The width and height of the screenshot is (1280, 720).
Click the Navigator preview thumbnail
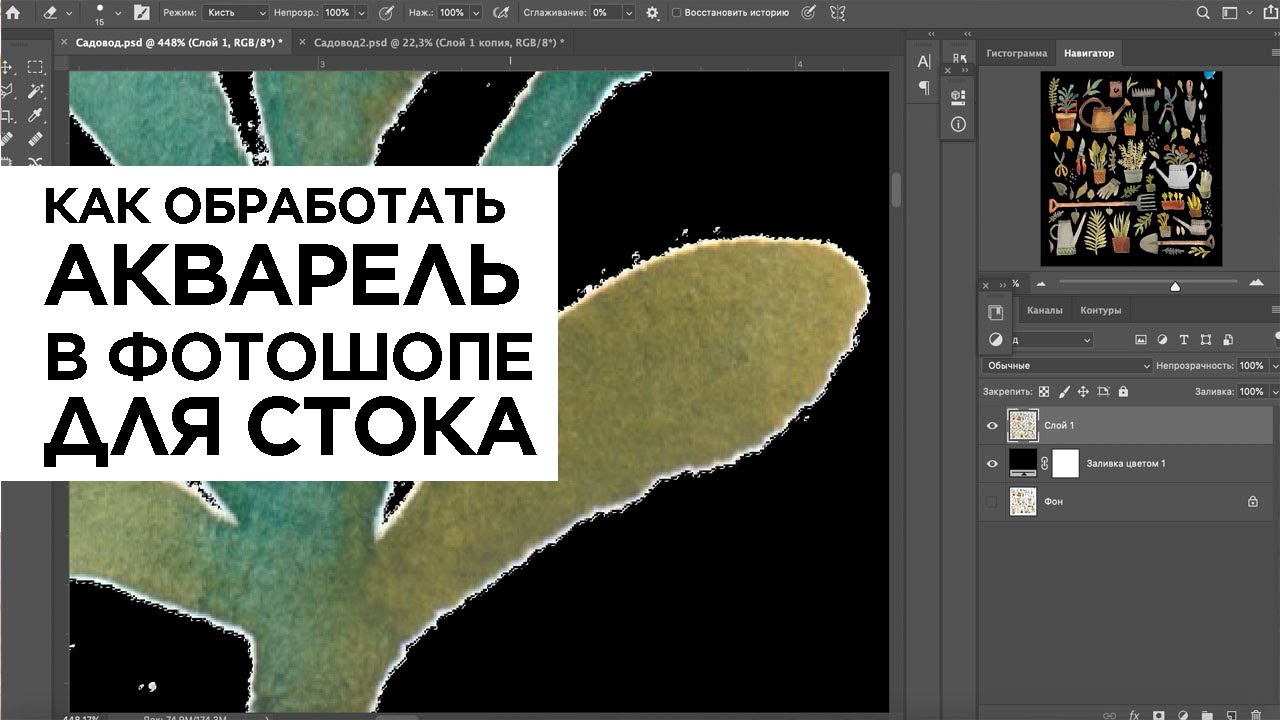pos(1130,167)
